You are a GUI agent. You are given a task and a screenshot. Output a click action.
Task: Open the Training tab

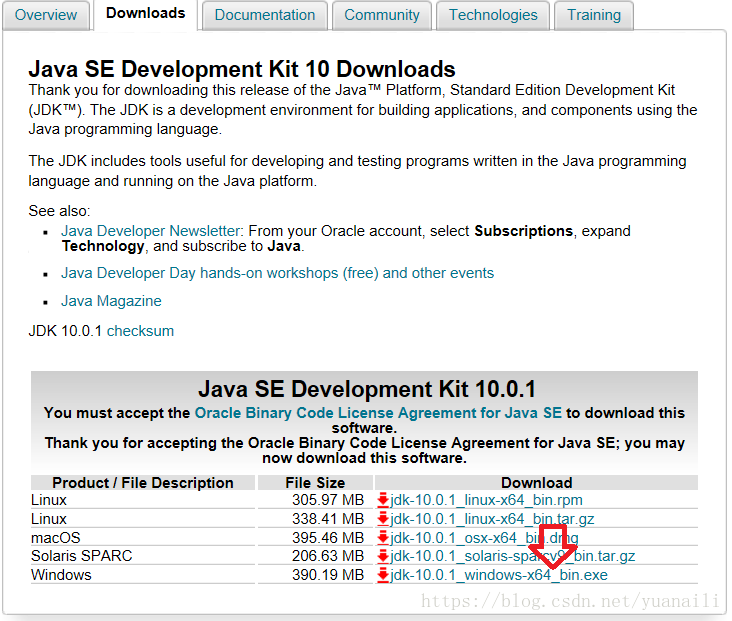click(x=594, y=15)
